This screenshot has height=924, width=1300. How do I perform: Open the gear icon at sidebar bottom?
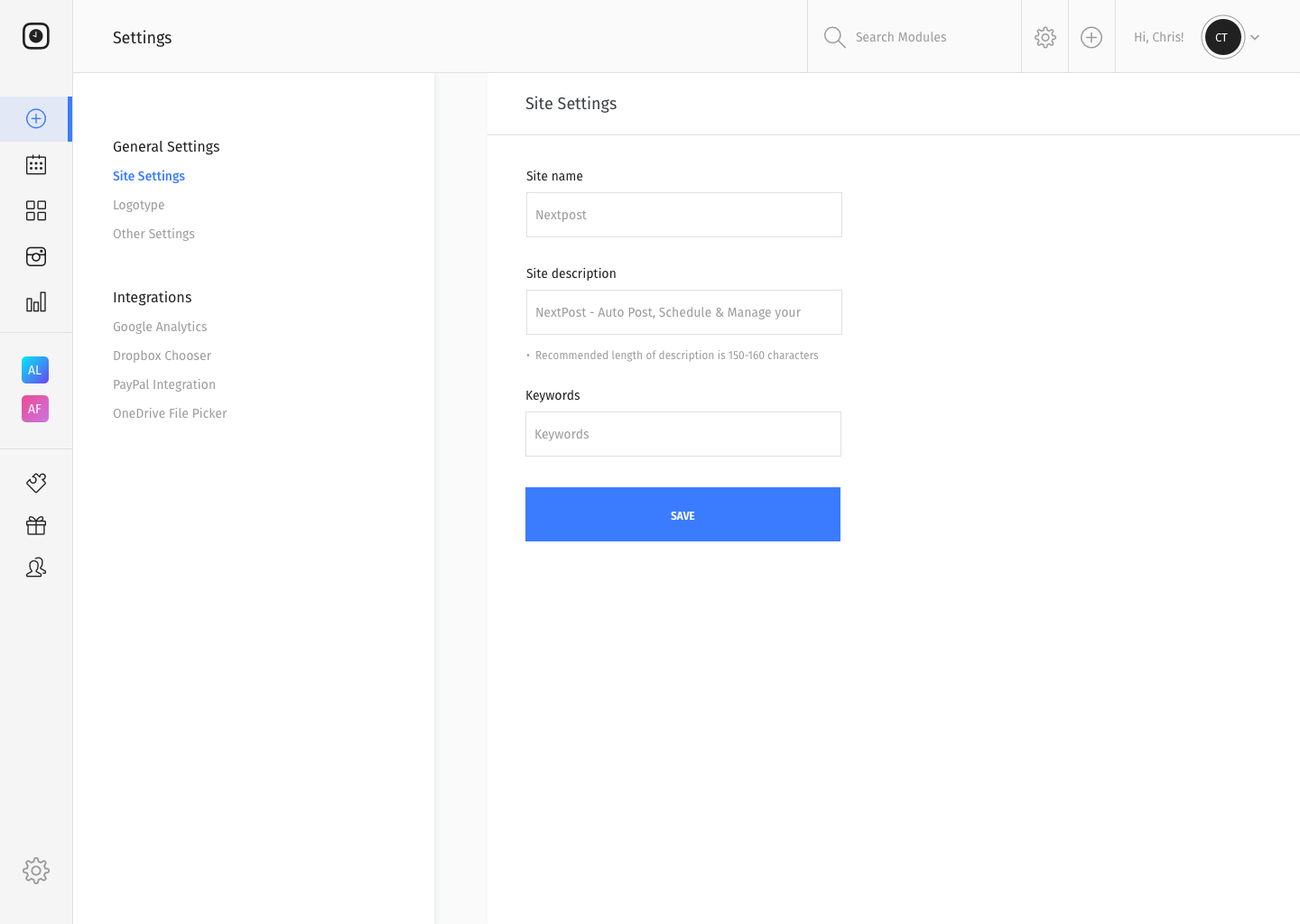[x=36, y=871]
